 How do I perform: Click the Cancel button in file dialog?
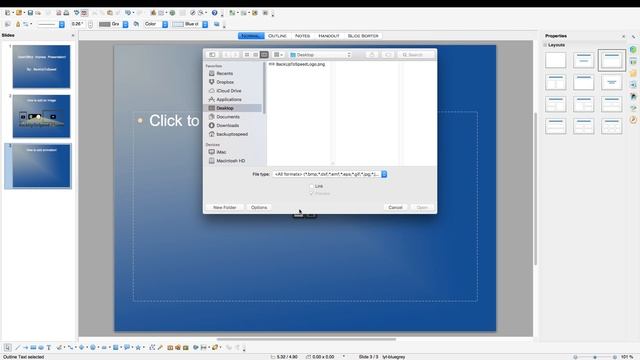coord(395,207)
